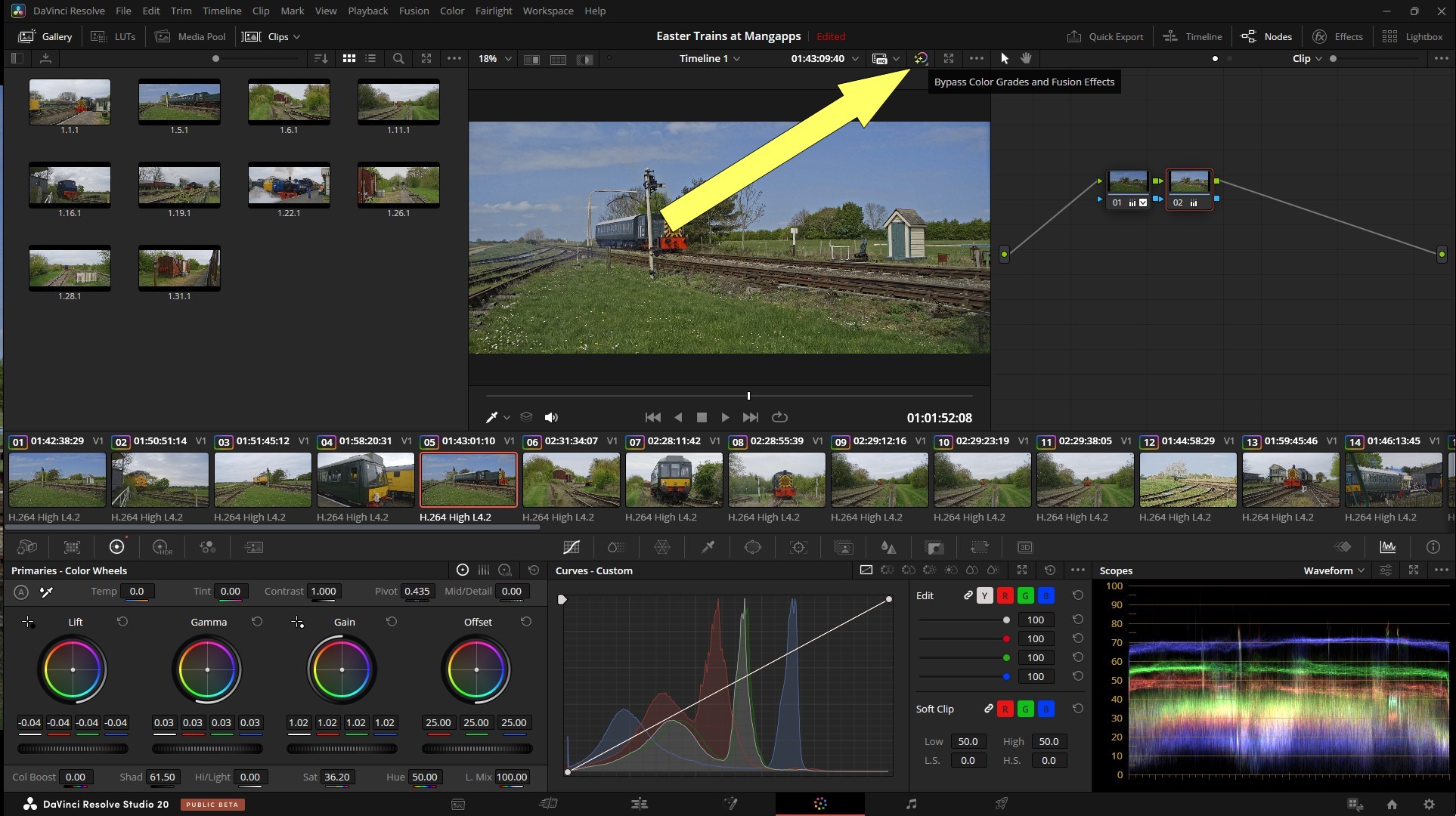Select clip 07 thumbnail in timeline

pos(674,480)
